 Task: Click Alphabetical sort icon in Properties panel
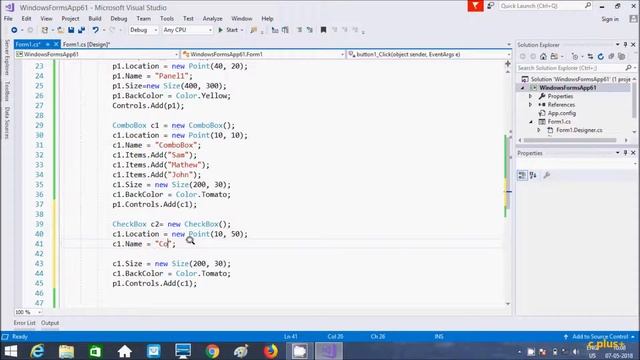point(533,175)
